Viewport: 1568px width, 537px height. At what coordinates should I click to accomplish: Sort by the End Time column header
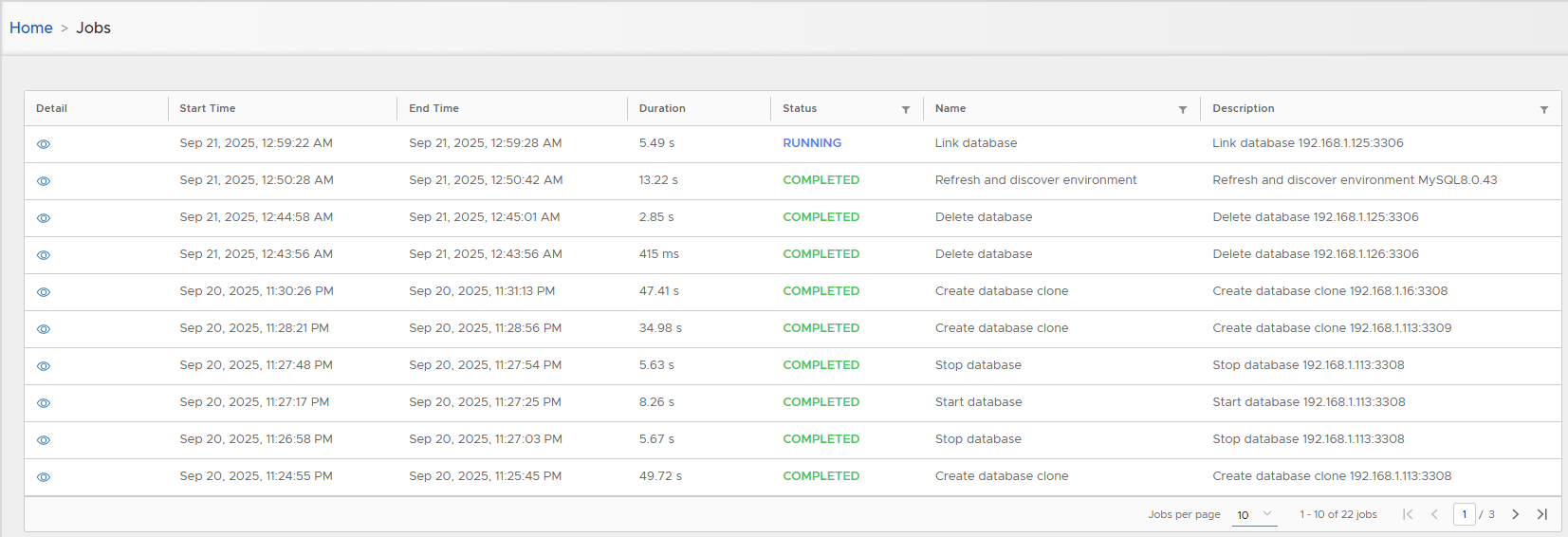[x=434, y=108]
